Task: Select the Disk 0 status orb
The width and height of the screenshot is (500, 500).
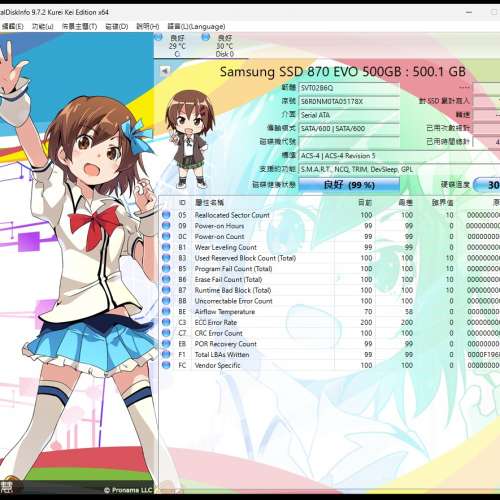Action: [205, 37]
